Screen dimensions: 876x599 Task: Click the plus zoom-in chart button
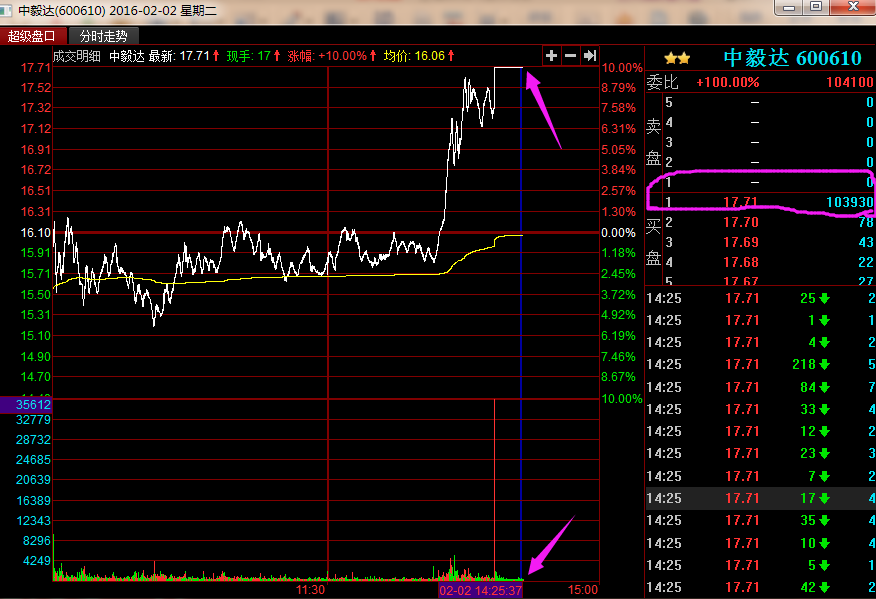[x=551, y=56]
